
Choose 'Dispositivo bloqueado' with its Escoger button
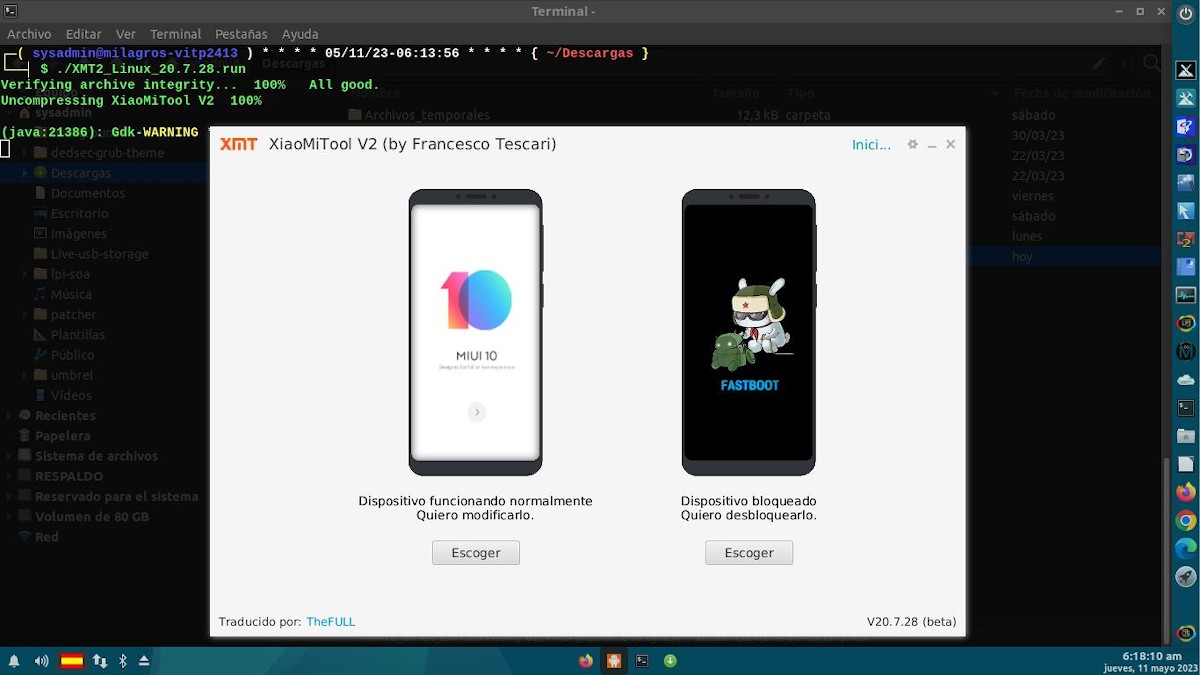[x=749, y=553]
